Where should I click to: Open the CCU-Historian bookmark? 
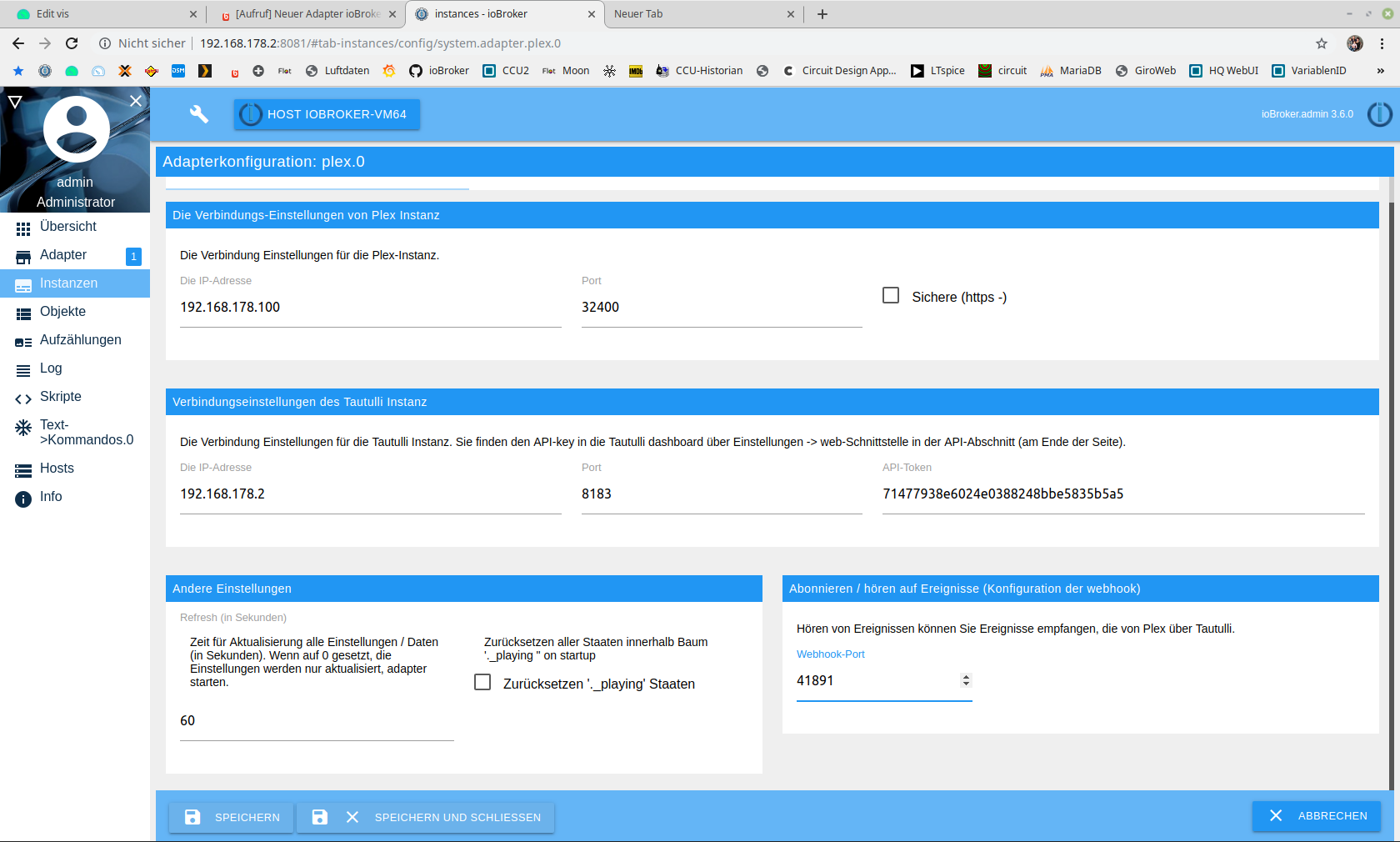point(699,71)
